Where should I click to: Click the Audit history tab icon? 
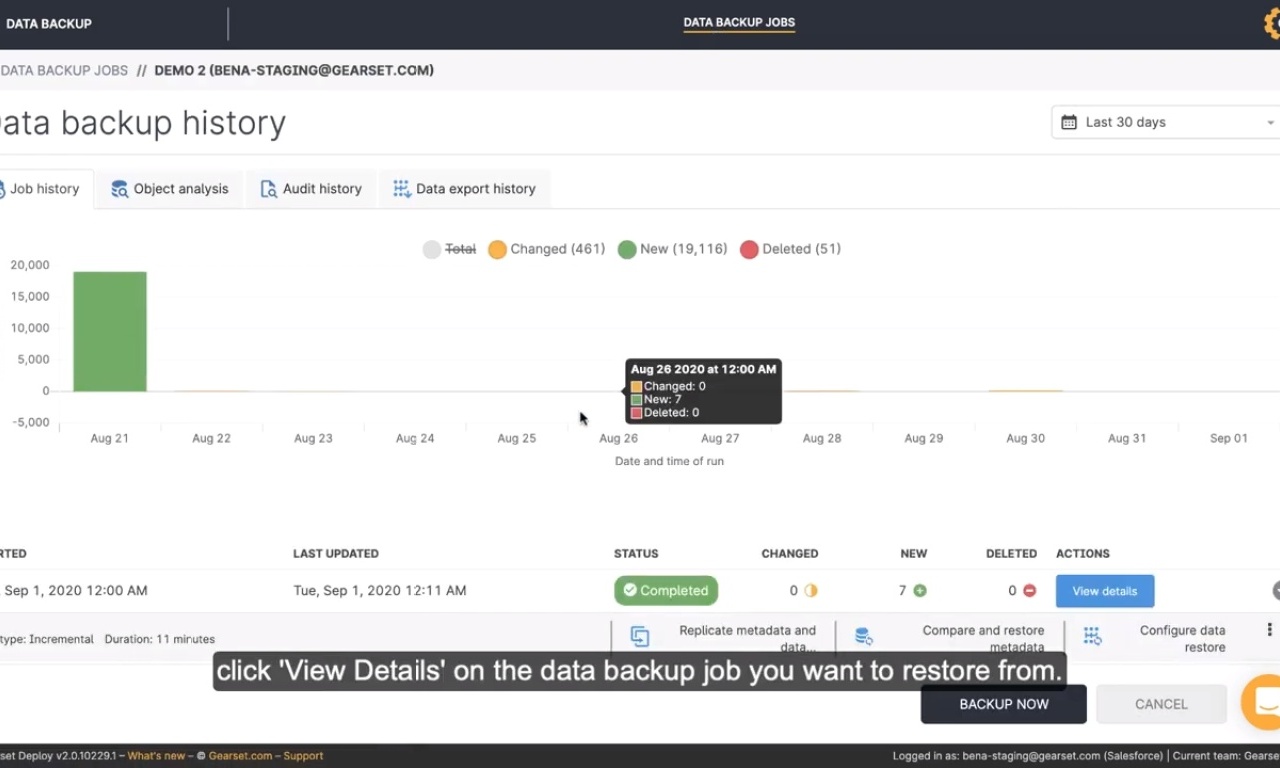[x=268, y=189]
